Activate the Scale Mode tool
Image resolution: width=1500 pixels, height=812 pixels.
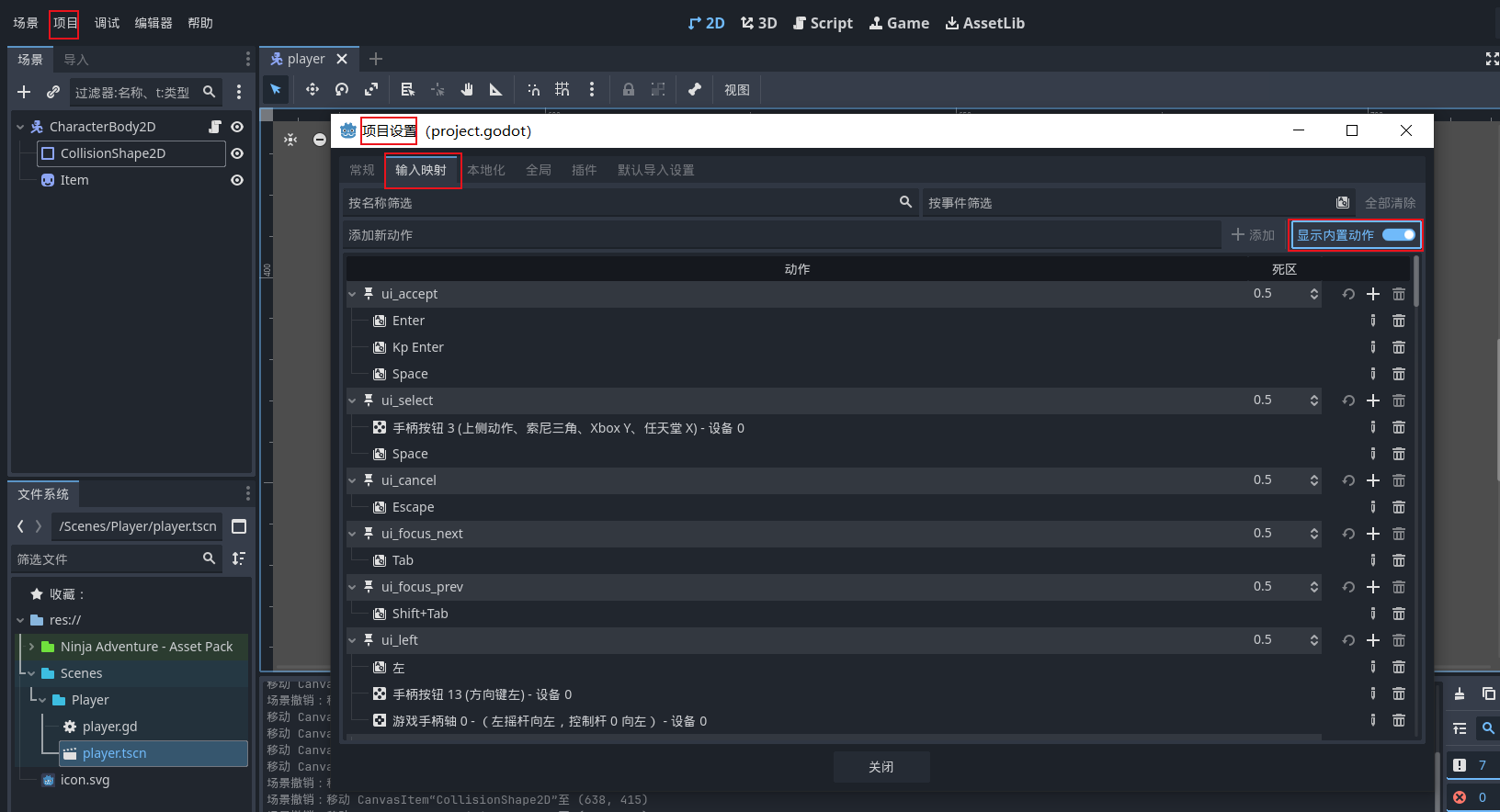371,89
